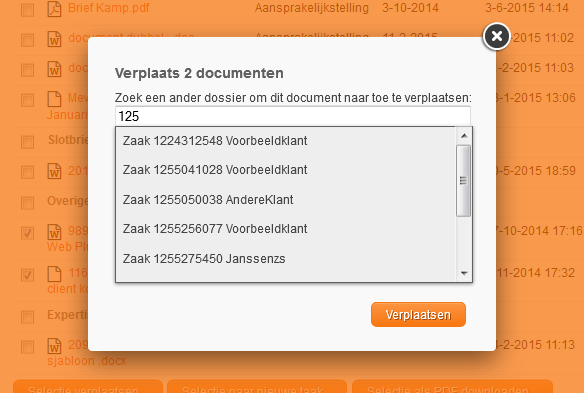Tick the checkbox for Brief Kamp.pdf

click(x=27, y=10)
